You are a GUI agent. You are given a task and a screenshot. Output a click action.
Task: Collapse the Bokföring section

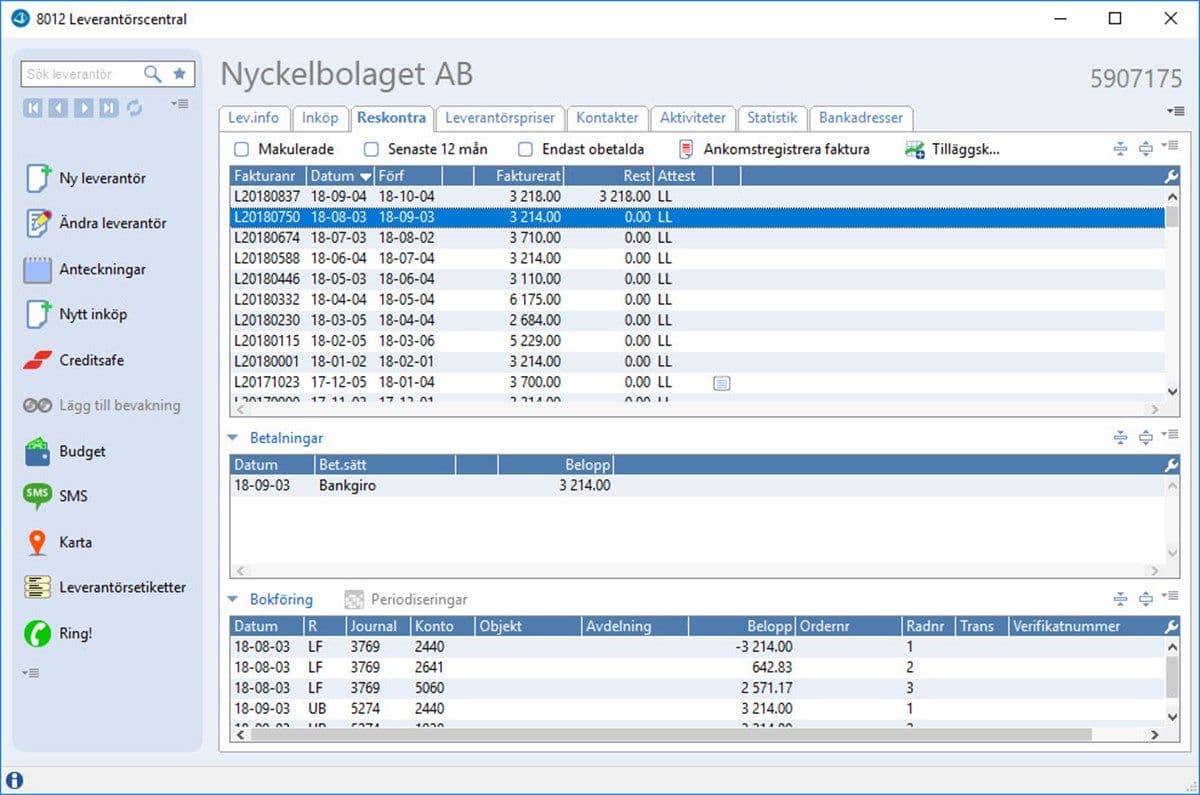[x=233, y=600]
